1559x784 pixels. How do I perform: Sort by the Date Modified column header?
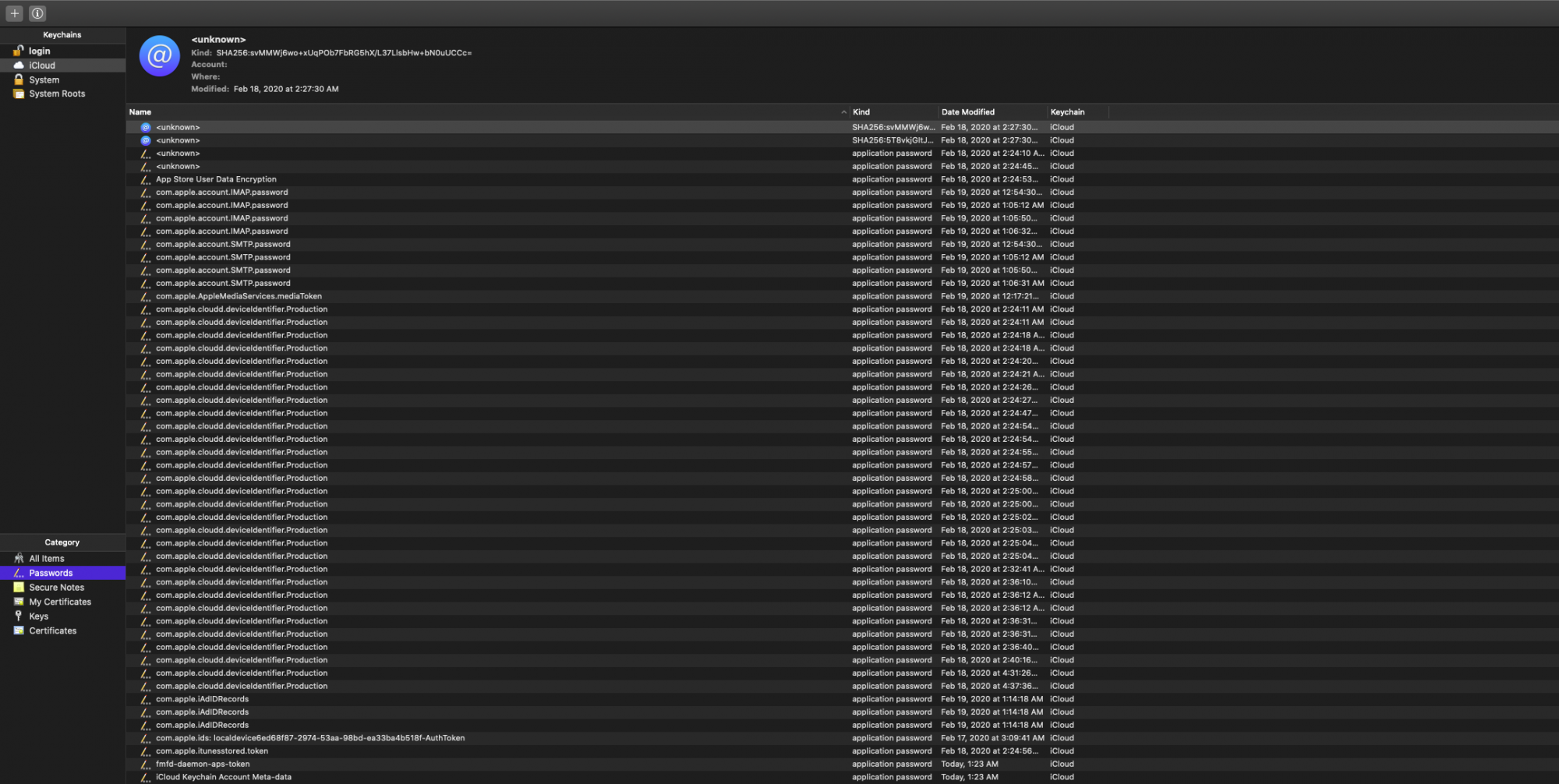click(x=993, y=112)
